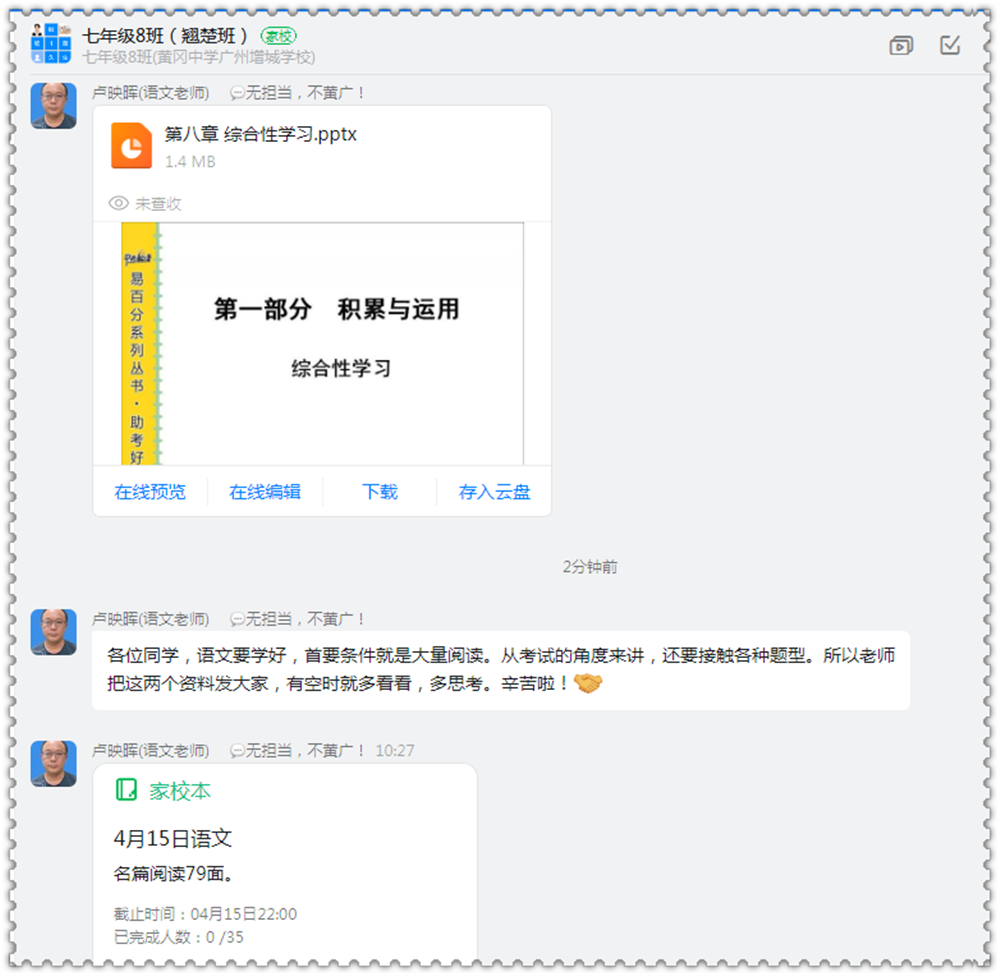The width and height of the screenshot is (1000, 976).
Task: Click the pptx slide preview thumbnail
Action: click(x=322, y=344)
